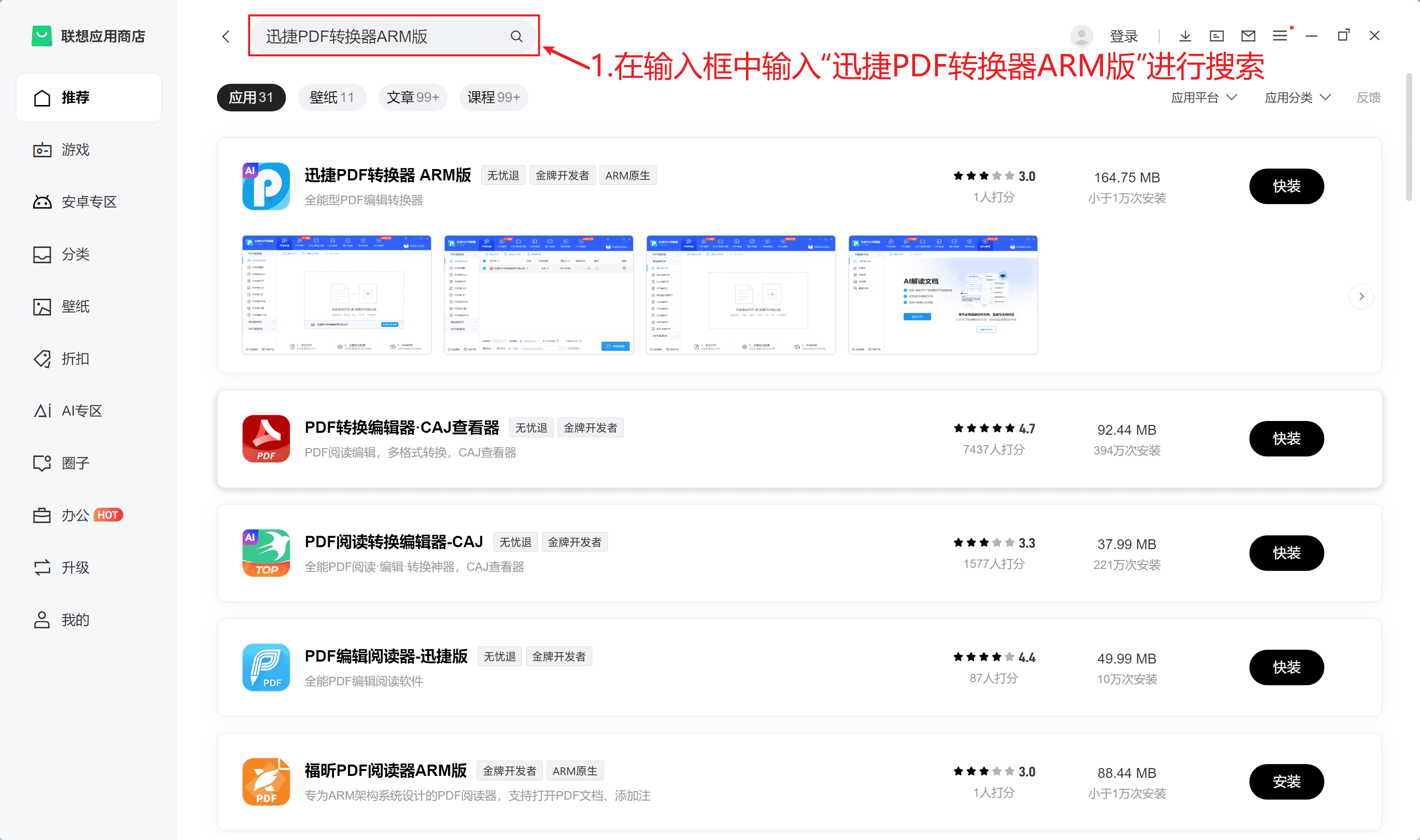Open 壁纸 in the sidebar
This screenshot has height=840, width=1420.
coord(89,307)
